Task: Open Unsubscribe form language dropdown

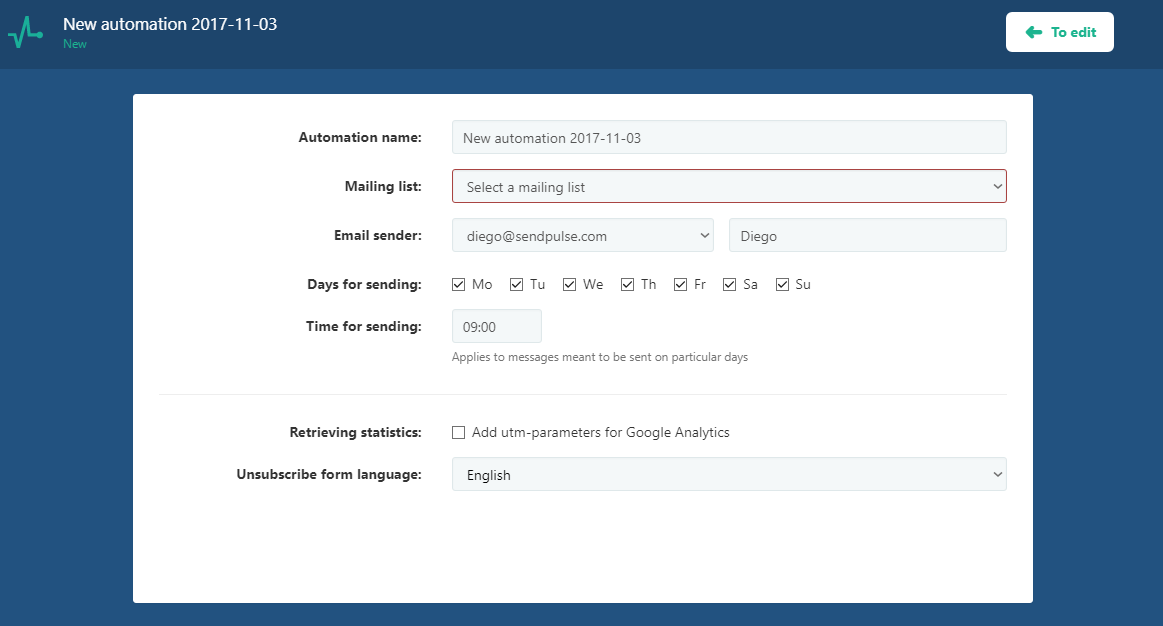Action: (728, 475)
